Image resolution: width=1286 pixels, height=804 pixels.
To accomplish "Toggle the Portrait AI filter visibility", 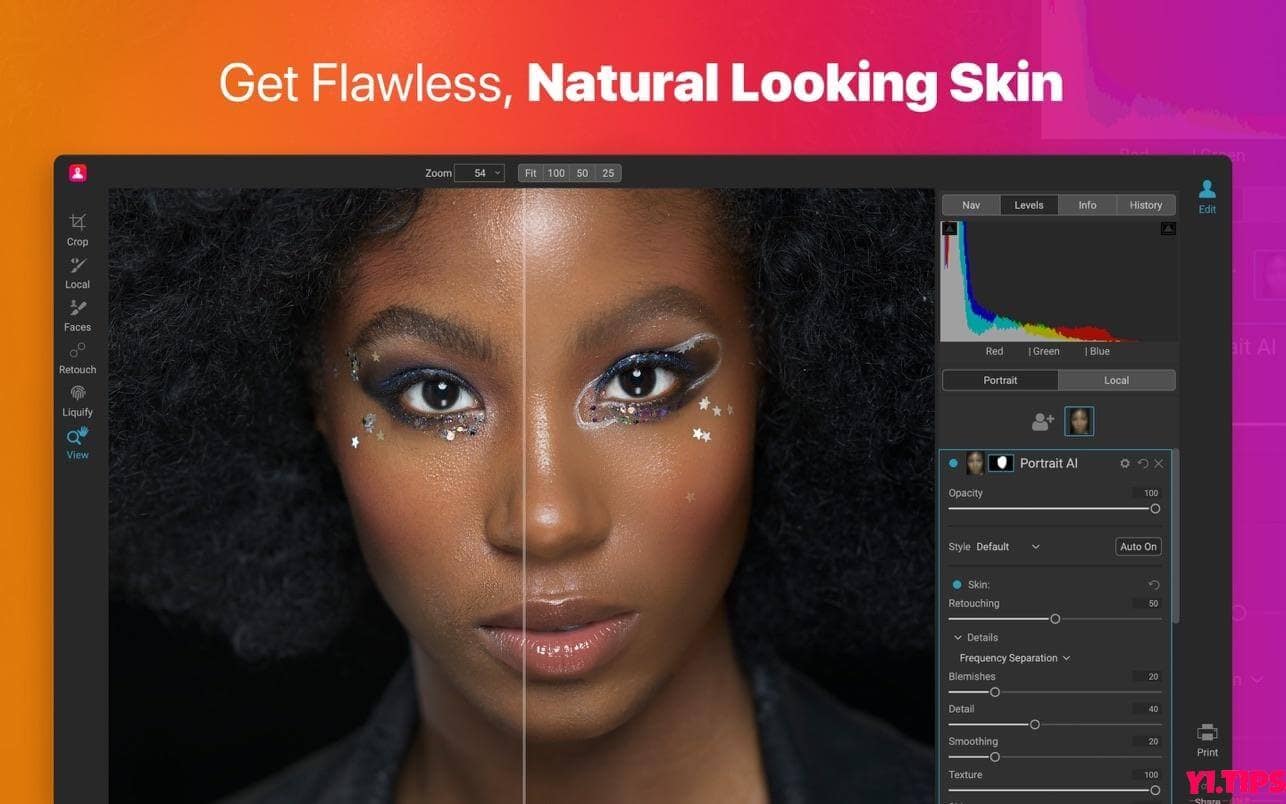I will tap(955, 463).
